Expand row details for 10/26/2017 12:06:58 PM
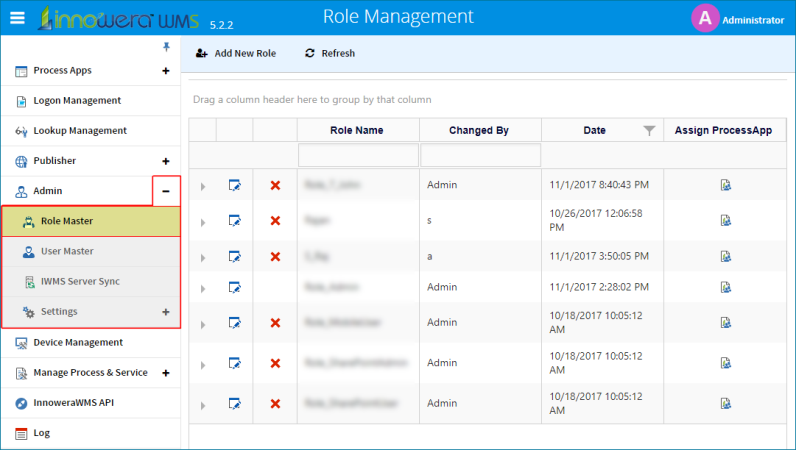Screen dimensions: 796x450 pyautogui.click(x=203, y=222)
